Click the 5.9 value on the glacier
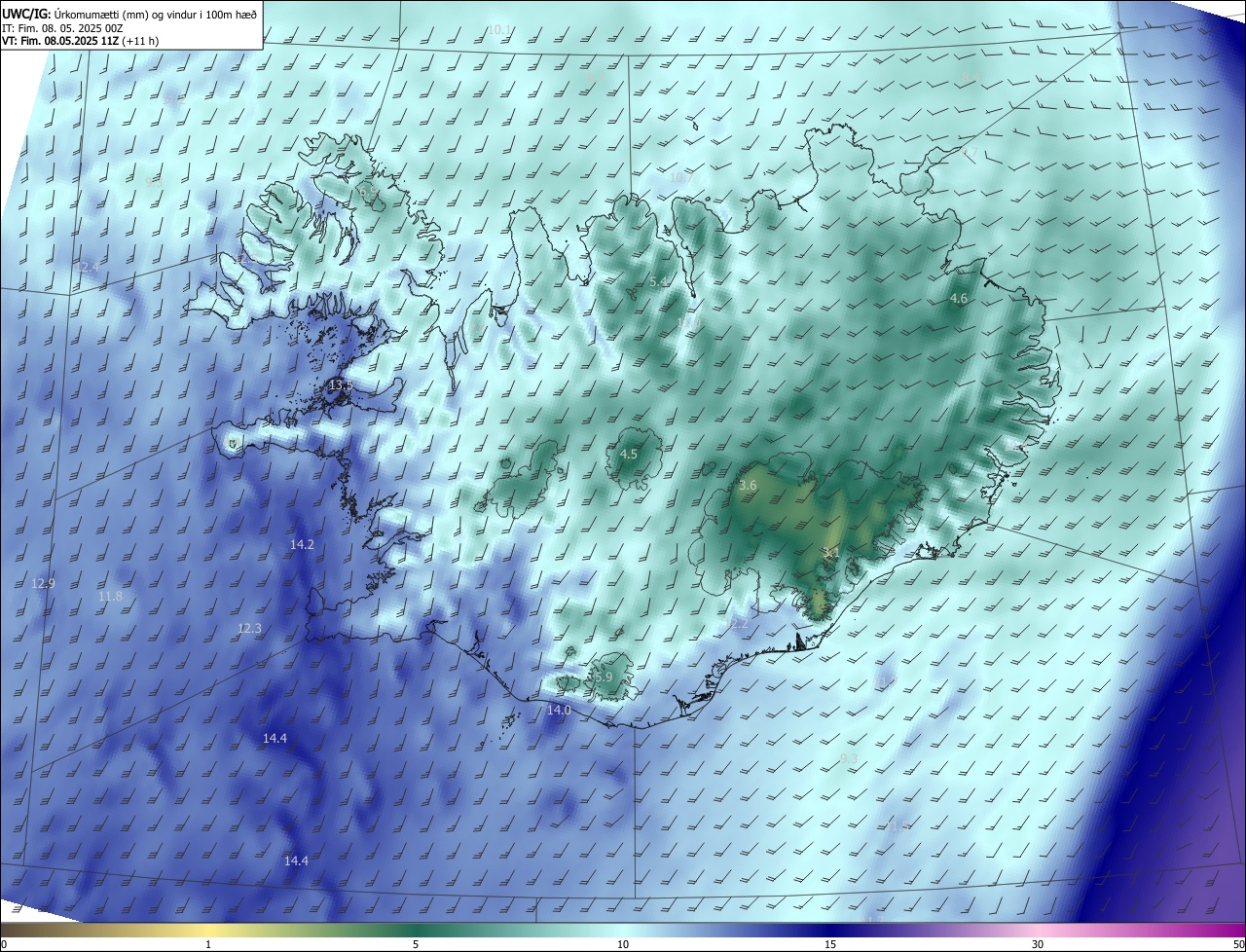The width and height of the screenshot is (1246, 952). [603, 677]
